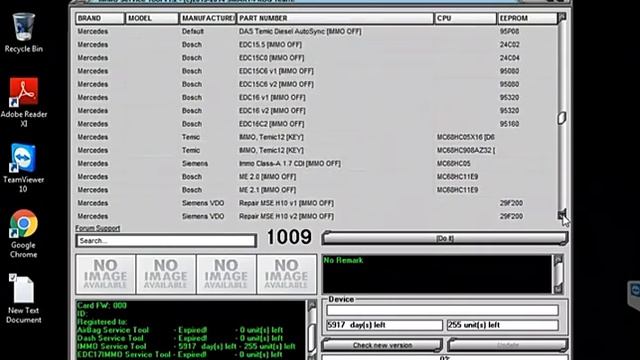Open Adobe Reader XI desktop shortcut
Image resolution: width=640 pixels, height=360 pixels.
coord(24,102)
